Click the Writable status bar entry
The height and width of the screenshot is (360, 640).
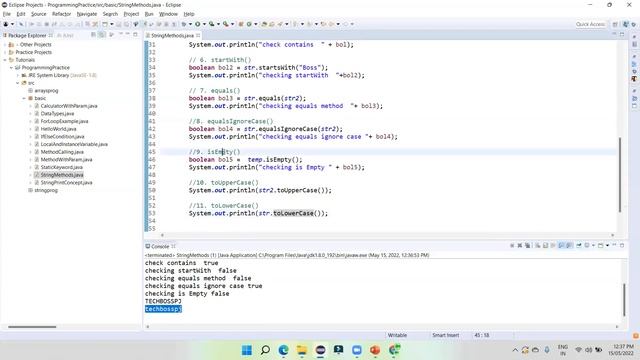point(397,335)
